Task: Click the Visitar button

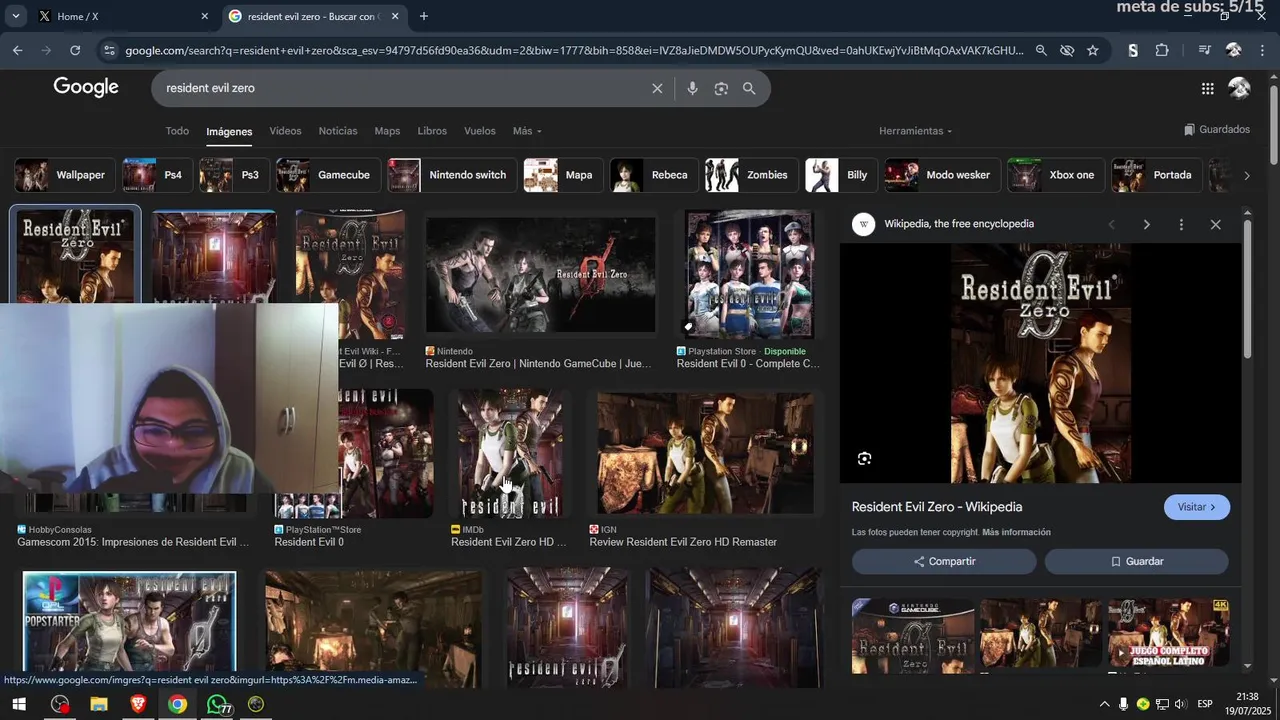Action: (1197, 507)
